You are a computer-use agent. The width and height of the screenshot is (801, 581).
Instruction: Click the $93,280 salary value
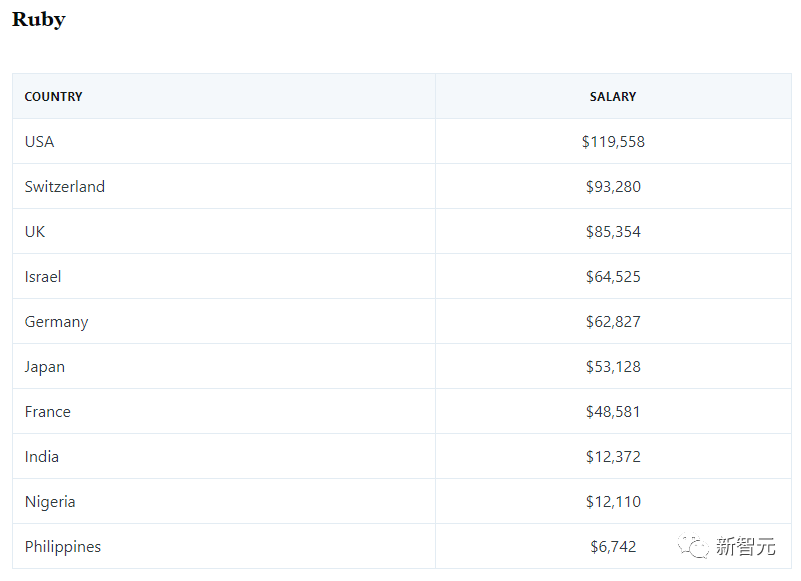click(x=613, y=187)
